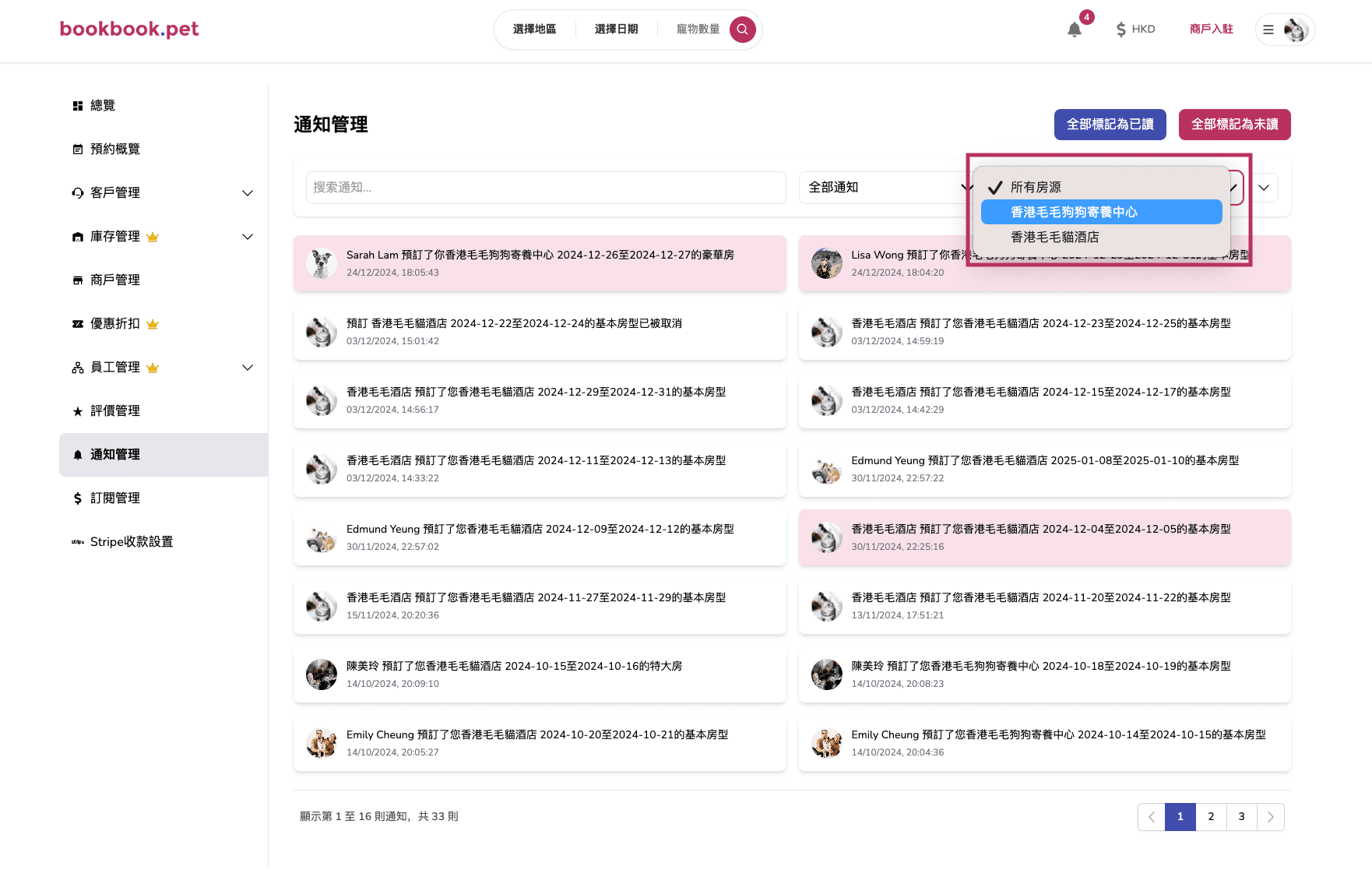Click the 訂閱管理 dollar icon

(78, 498)
